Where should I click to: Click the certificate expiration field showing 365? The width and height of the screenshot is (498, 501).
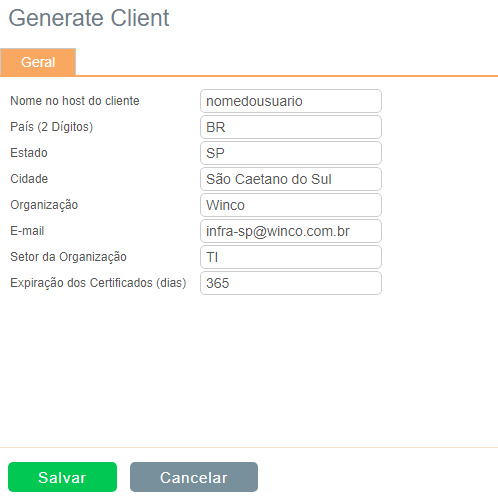[291, 283]
